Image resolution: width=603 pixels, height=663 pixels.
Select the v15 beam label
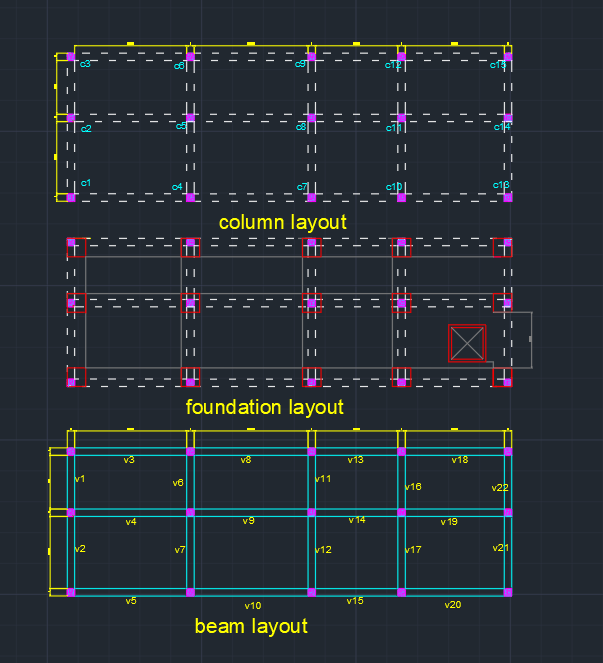point(355,600)
